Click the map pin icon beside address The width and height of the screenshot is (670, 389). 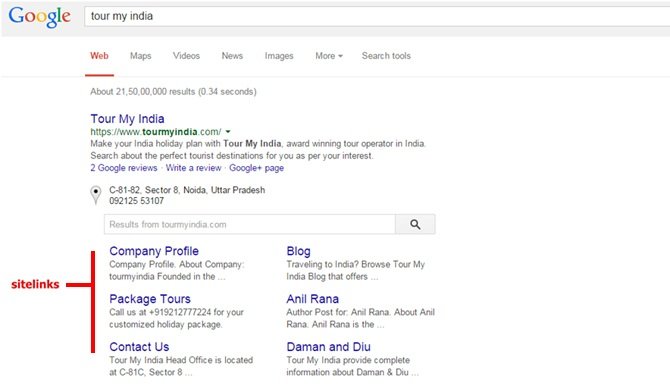tap(96, 195)
